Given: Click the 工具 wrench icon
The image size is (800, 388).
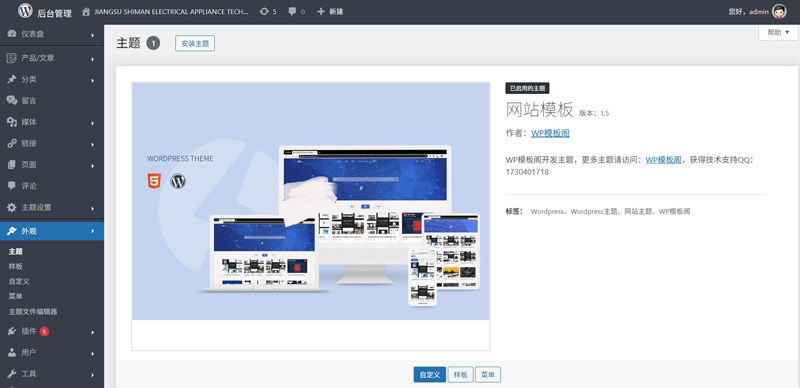Looking at the screenshot, I should click(12, 374).
